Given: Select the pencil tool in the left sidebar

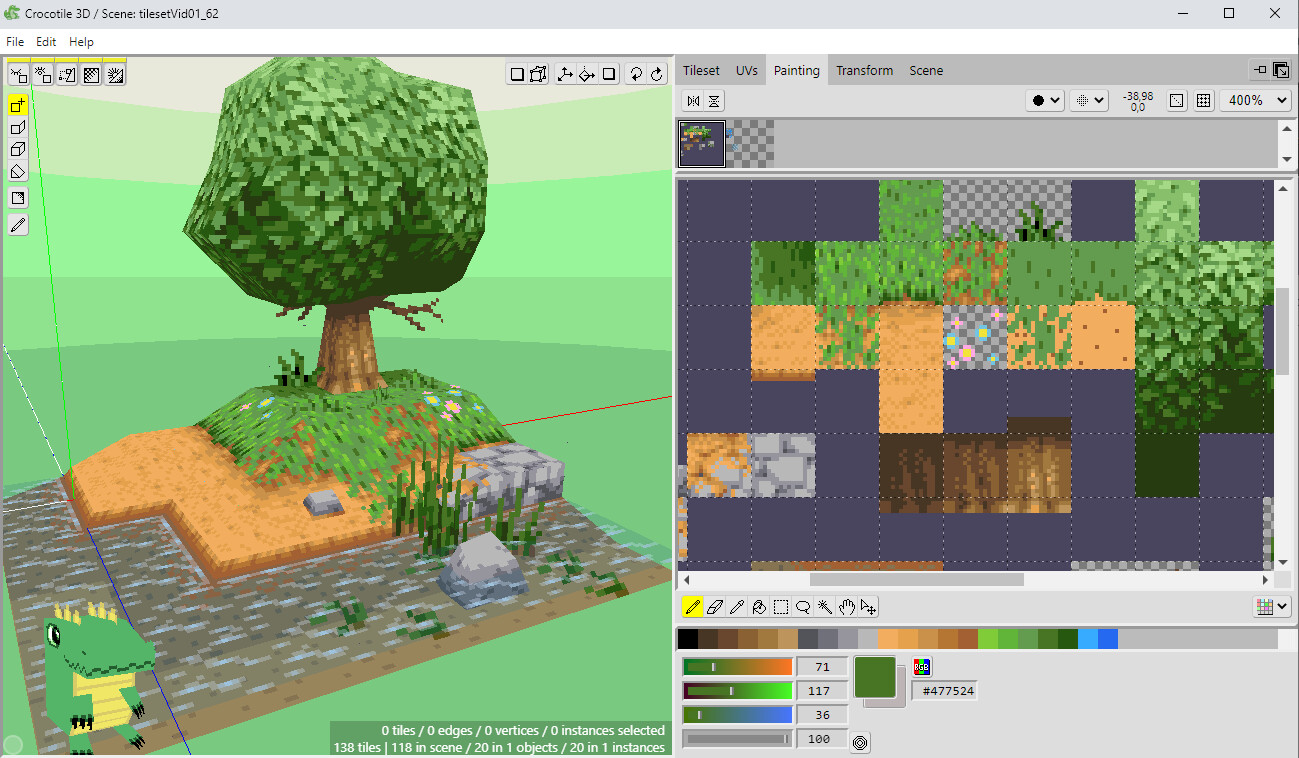Looking at the screenshot, I should click(x=17, y=224).
